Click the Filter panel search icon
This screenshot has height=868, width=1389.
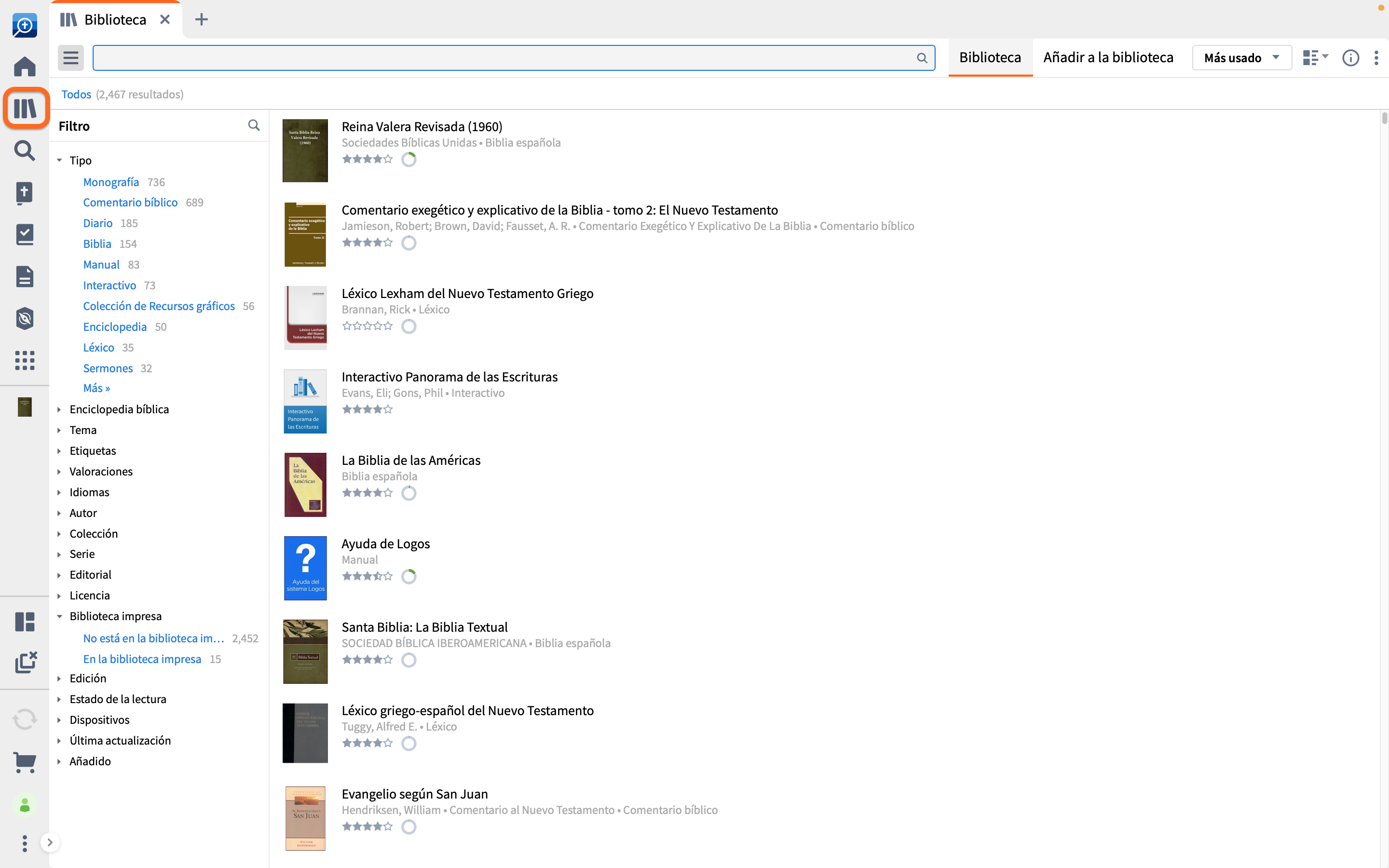[x=254, y=125]
